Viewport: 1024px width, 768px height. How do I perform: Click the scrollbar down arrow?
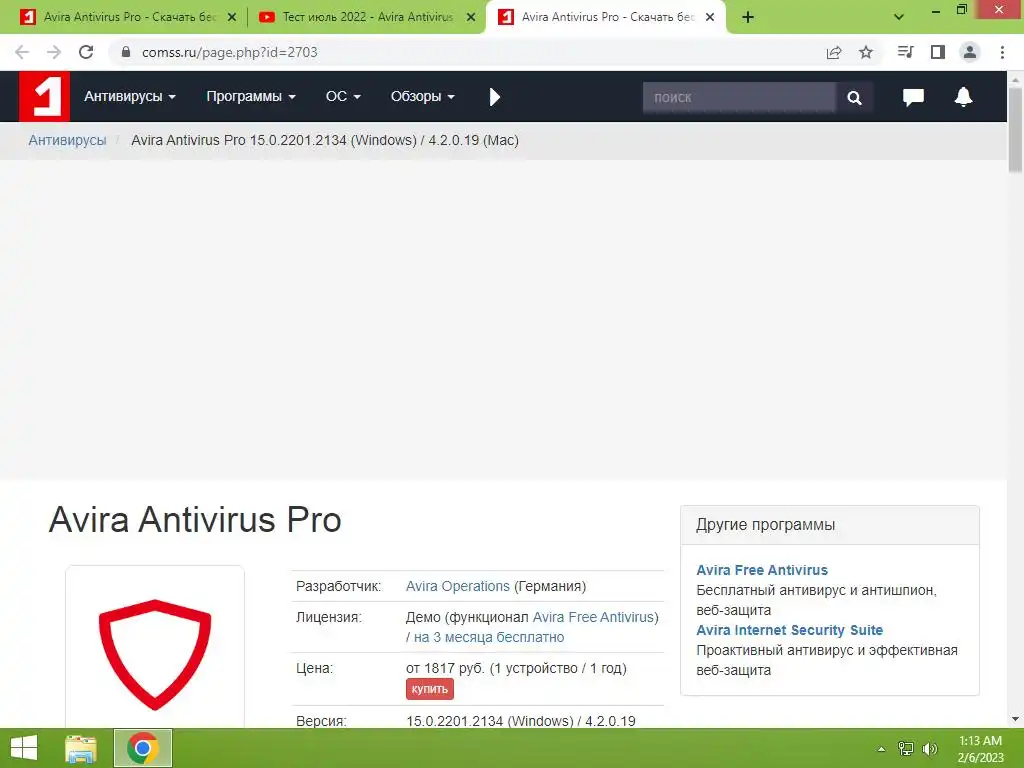1015,719
